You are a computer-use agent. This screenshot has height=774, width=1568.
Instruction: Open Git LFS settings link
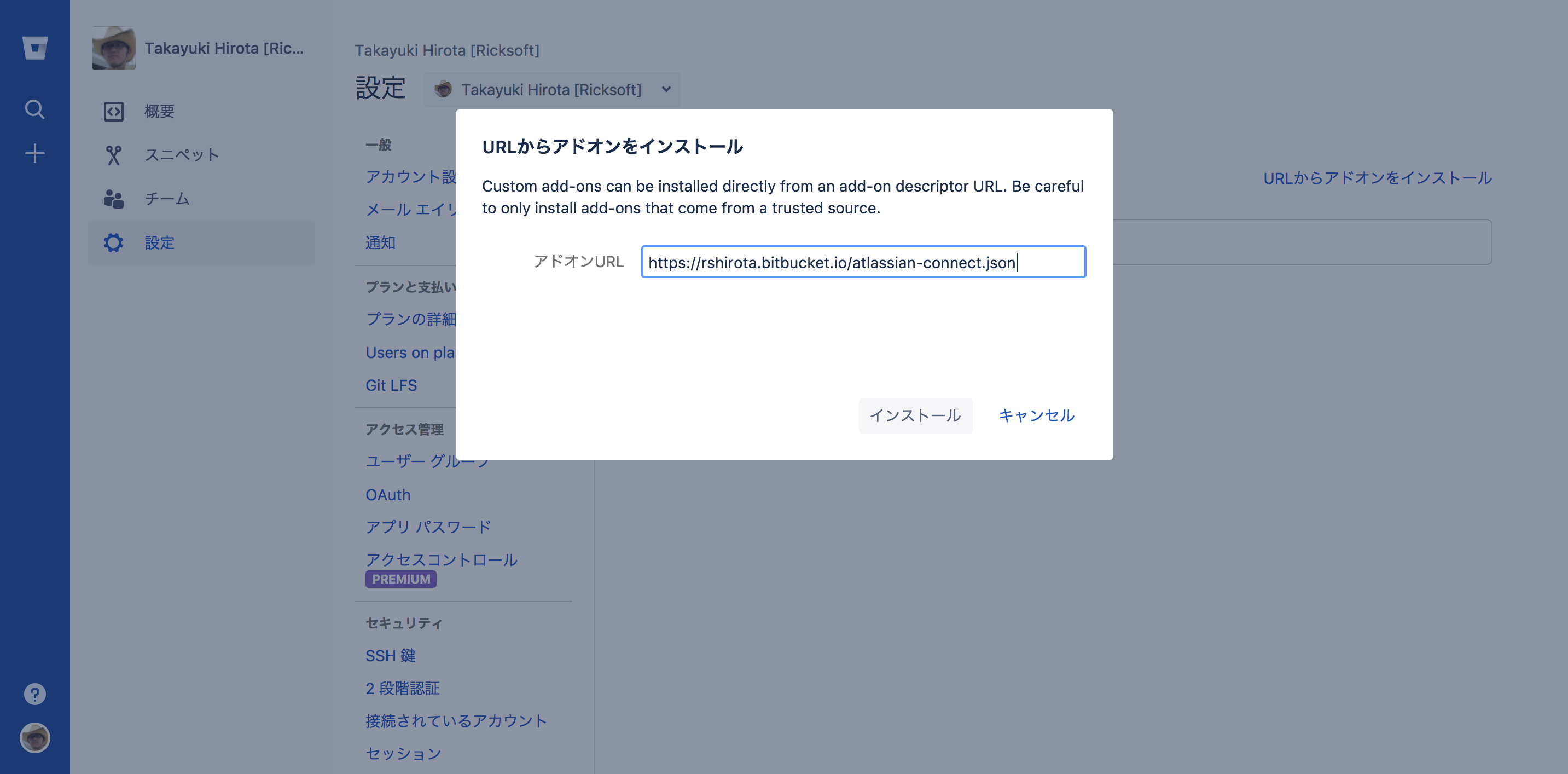[x=391, y=385]
